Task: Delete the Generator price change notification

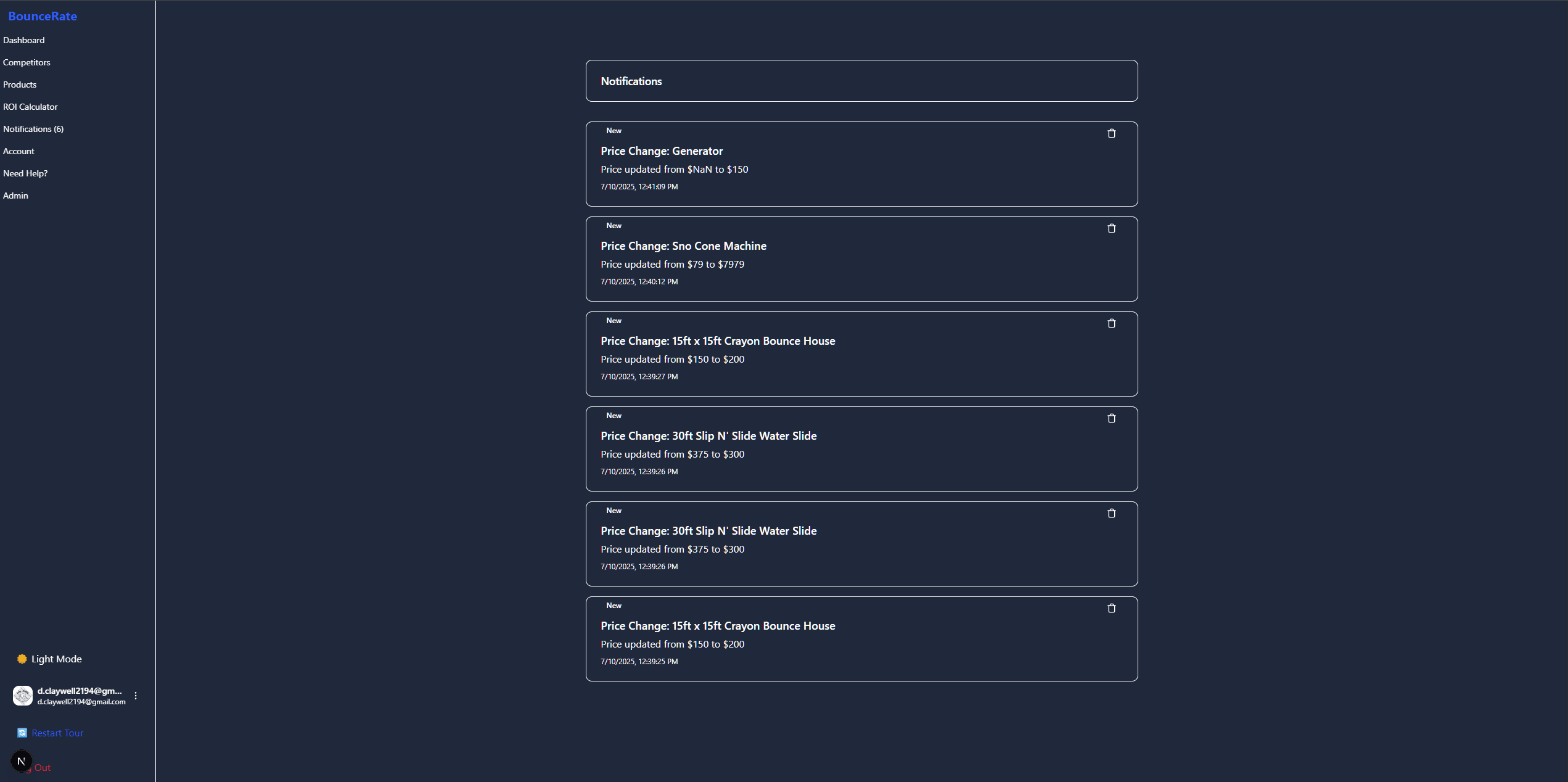Action: 1111,133
